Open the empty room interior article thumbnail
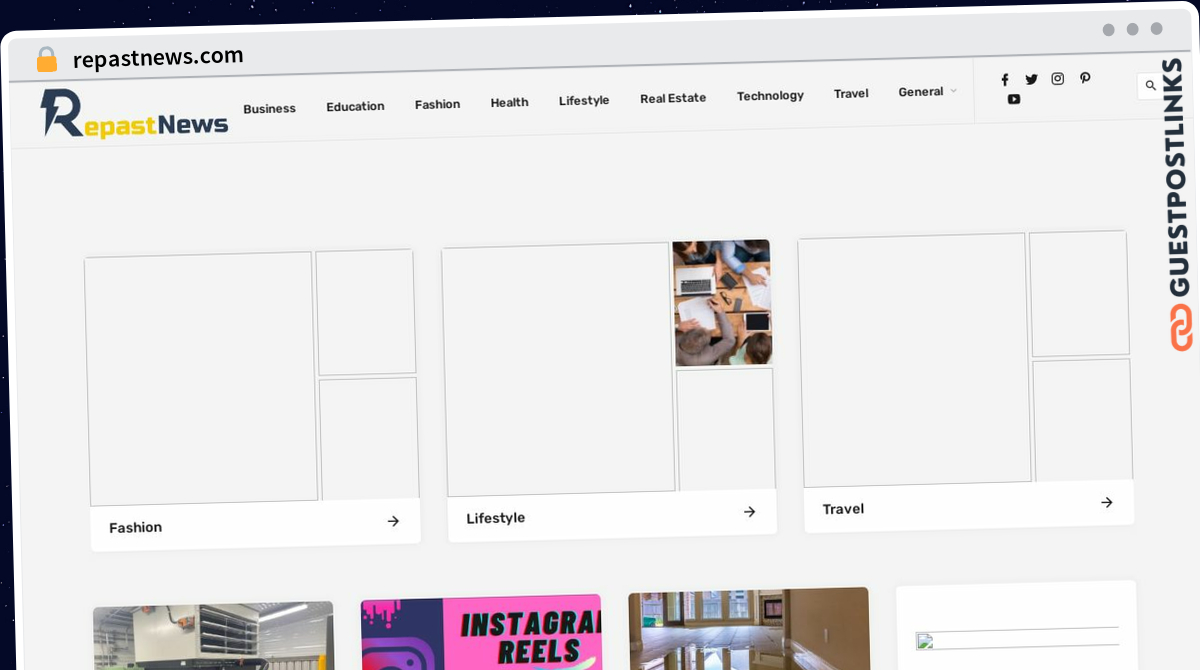This screenshot has width=1200, height=670. tap(749, 629)
